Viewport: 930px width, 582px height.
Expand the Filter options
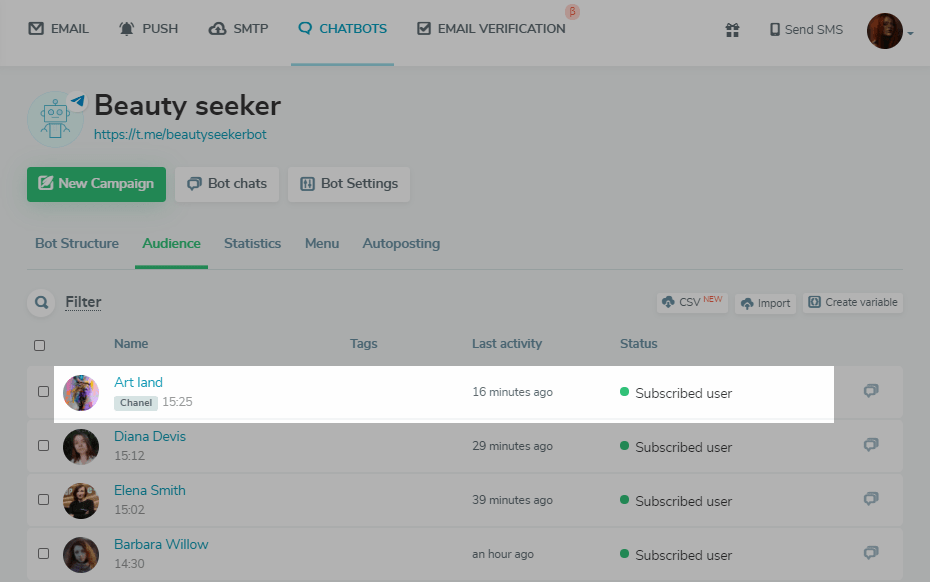(83, 302)
